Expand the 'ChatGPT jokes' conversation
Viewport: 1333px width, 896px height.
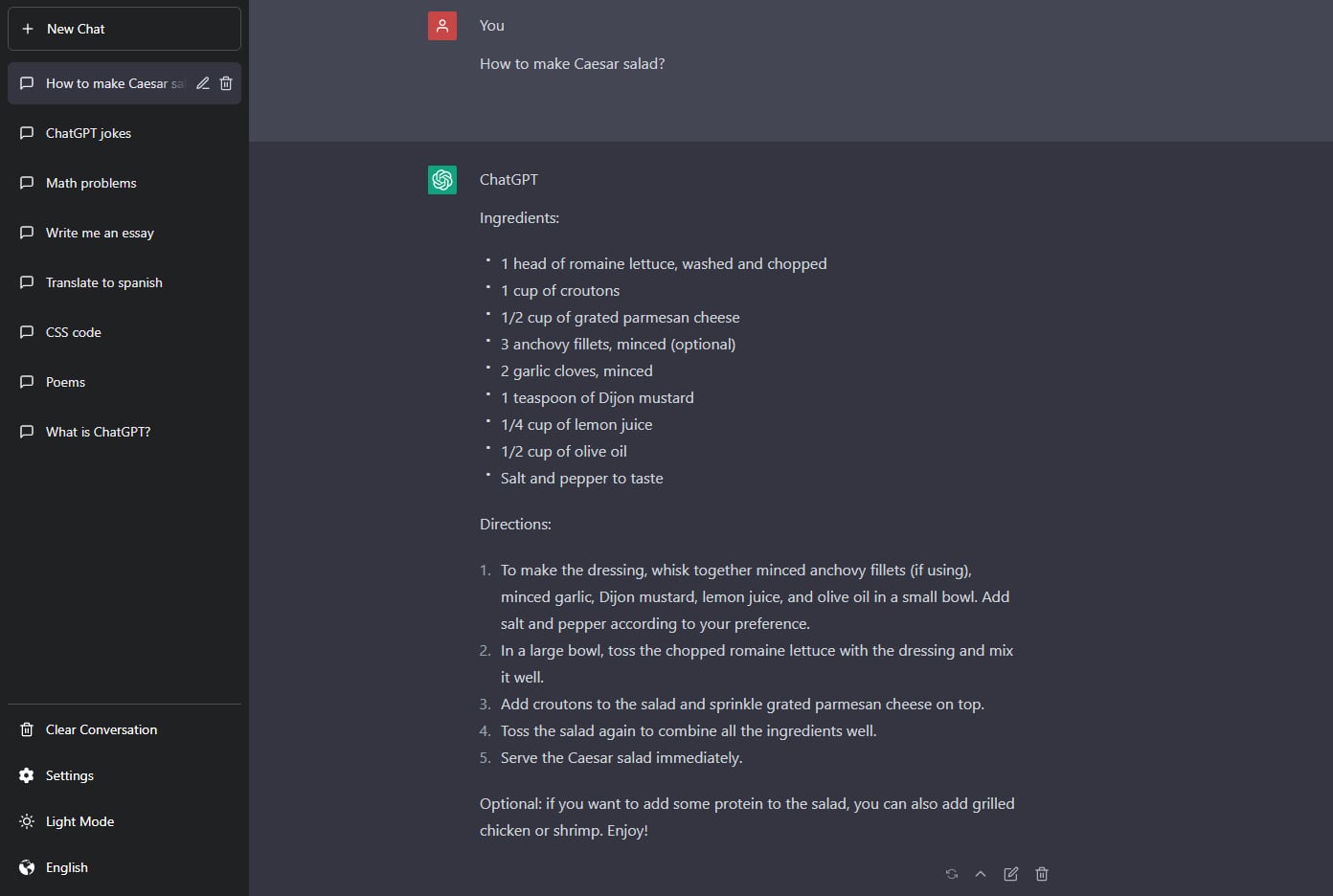click(89, 133)
